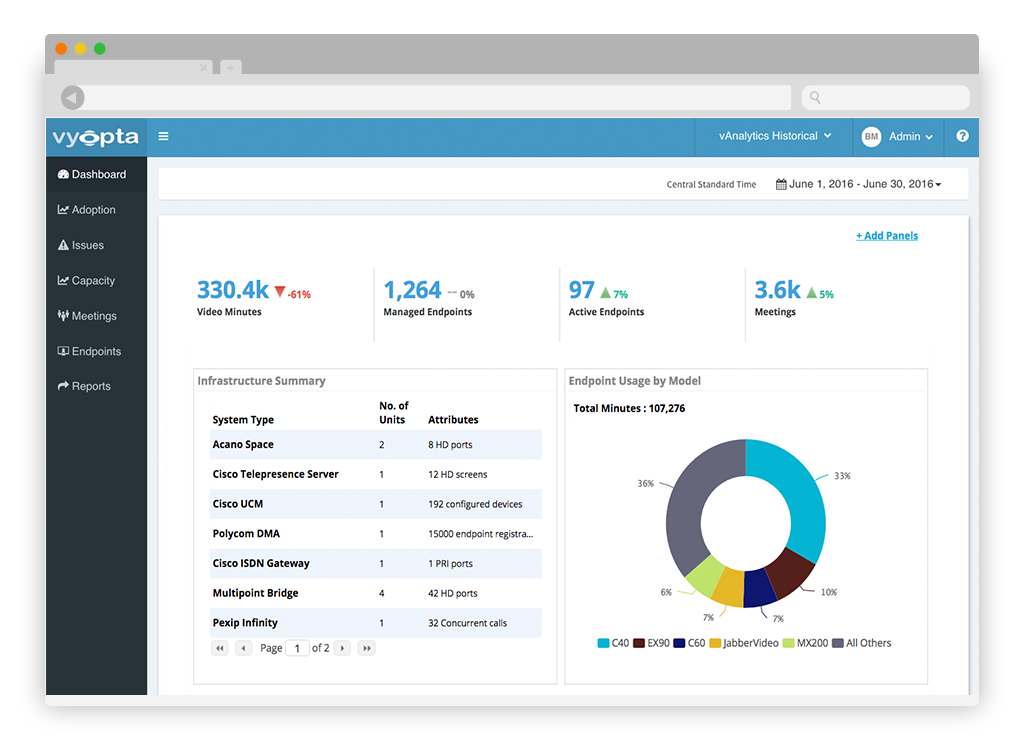
Task: Toggle the hamburger sidebar menu icon
Action: 163,136
